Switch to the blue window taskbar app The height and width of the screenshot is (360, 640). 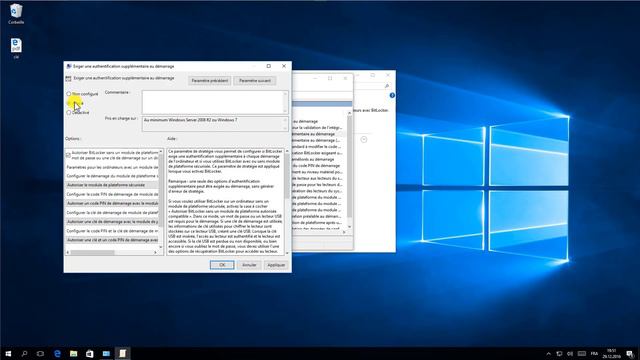tap(106, 353)
